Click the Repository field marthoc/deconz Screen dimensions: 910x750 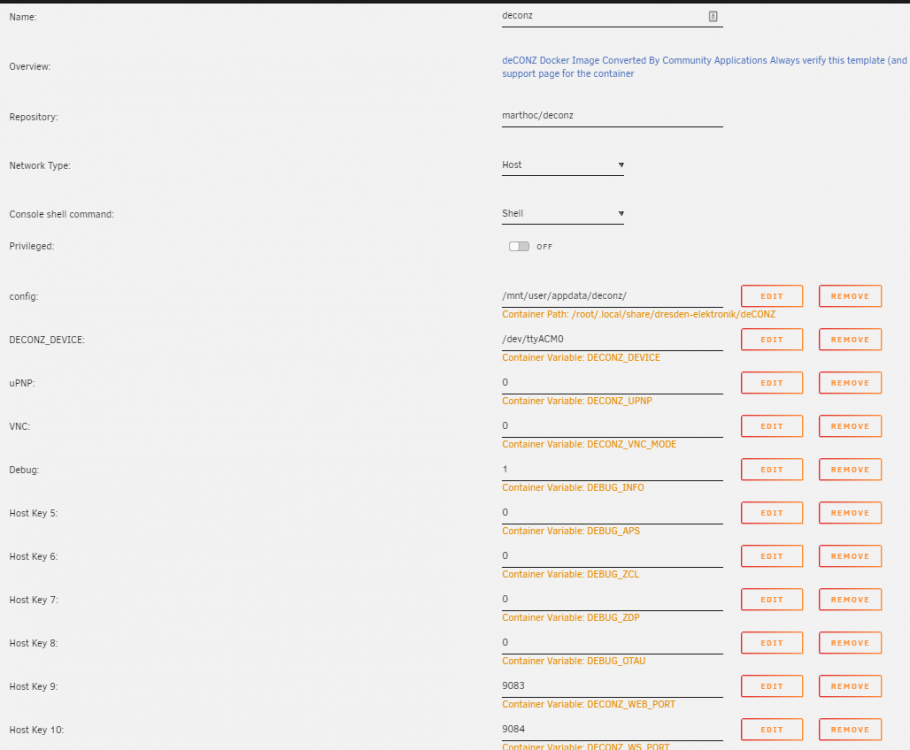(612, 116)
